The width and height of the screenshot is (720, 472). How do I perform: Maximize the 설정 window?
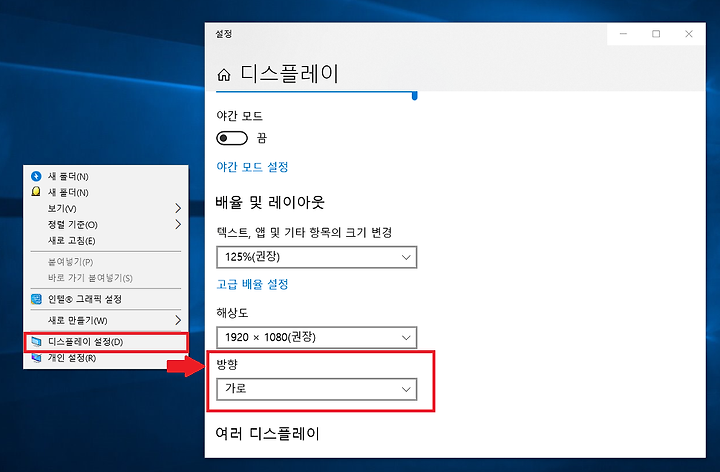pyautogui.click(x=656, y=34)
